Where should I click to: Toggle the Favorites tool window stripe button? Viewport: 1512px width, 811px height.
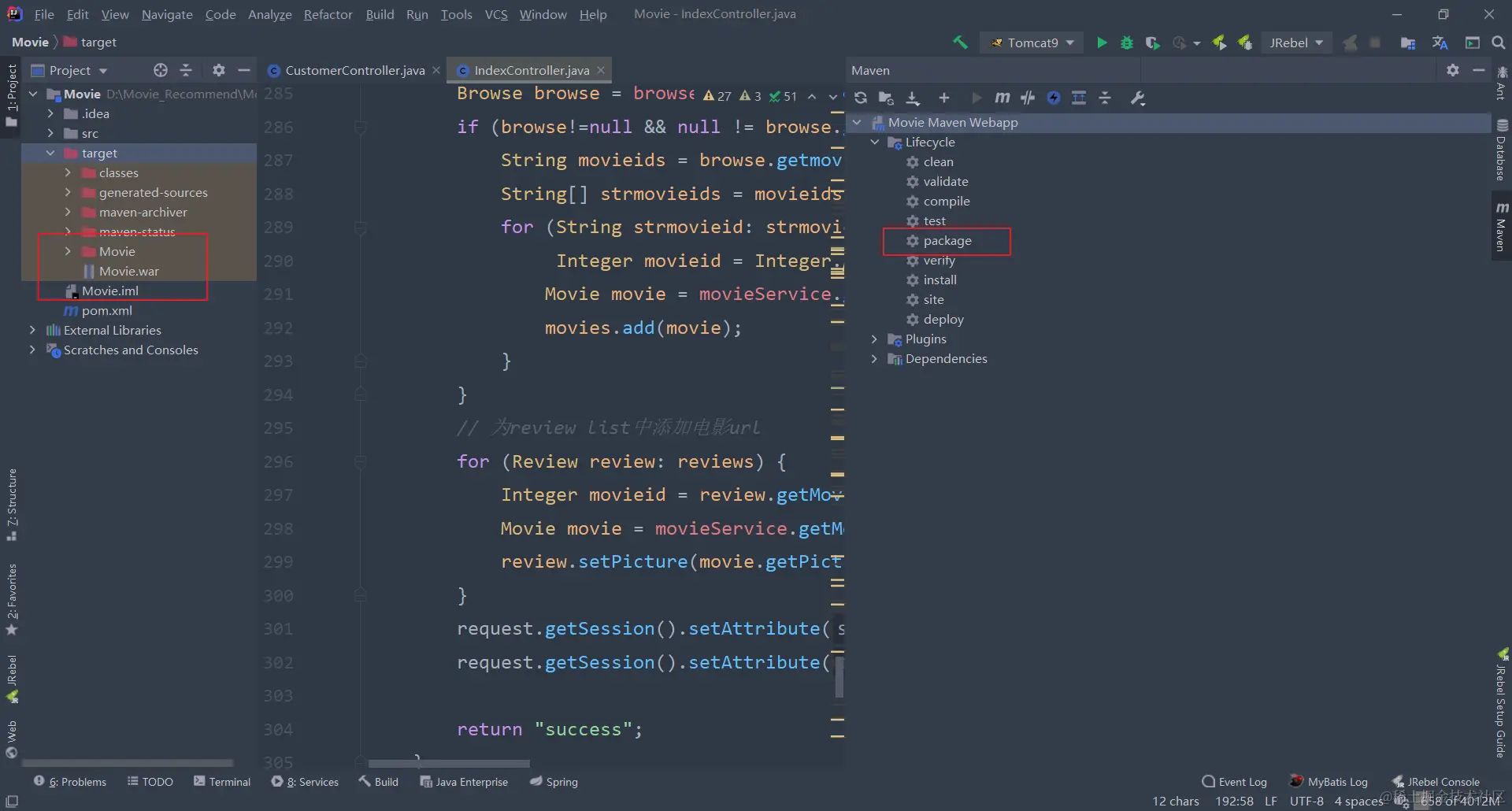click(x=12, y=599)
